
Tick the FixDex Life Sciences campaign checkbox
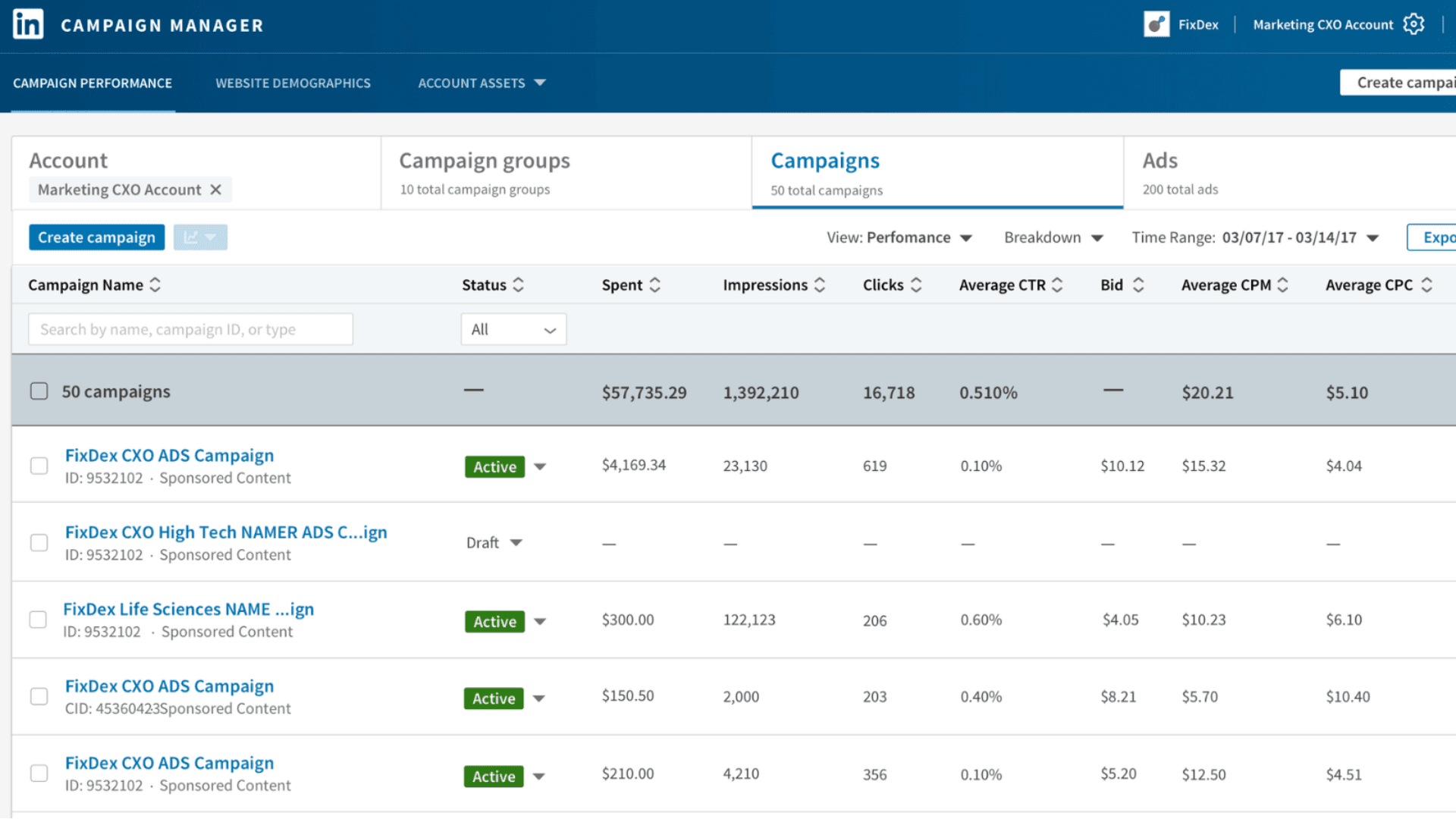pos(38,620)
